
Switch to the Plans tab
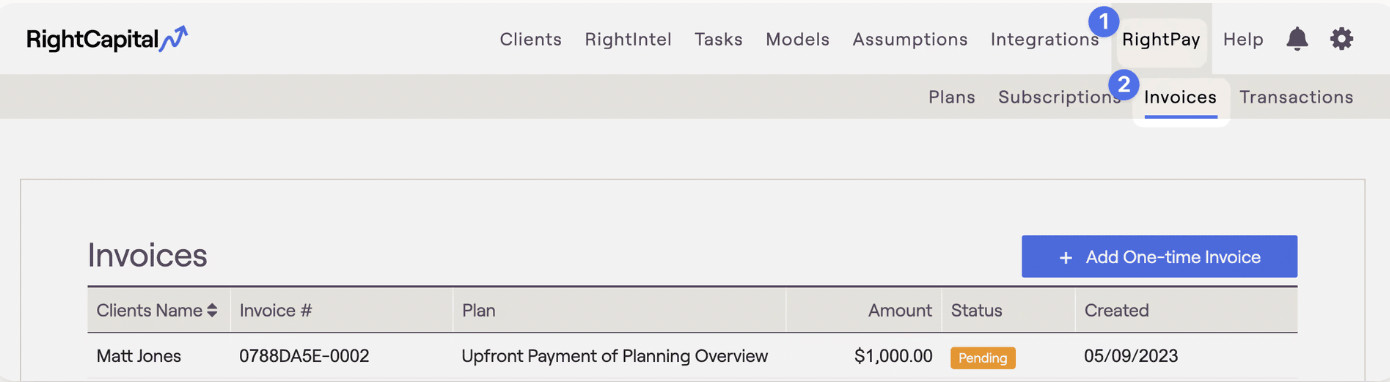952,97
